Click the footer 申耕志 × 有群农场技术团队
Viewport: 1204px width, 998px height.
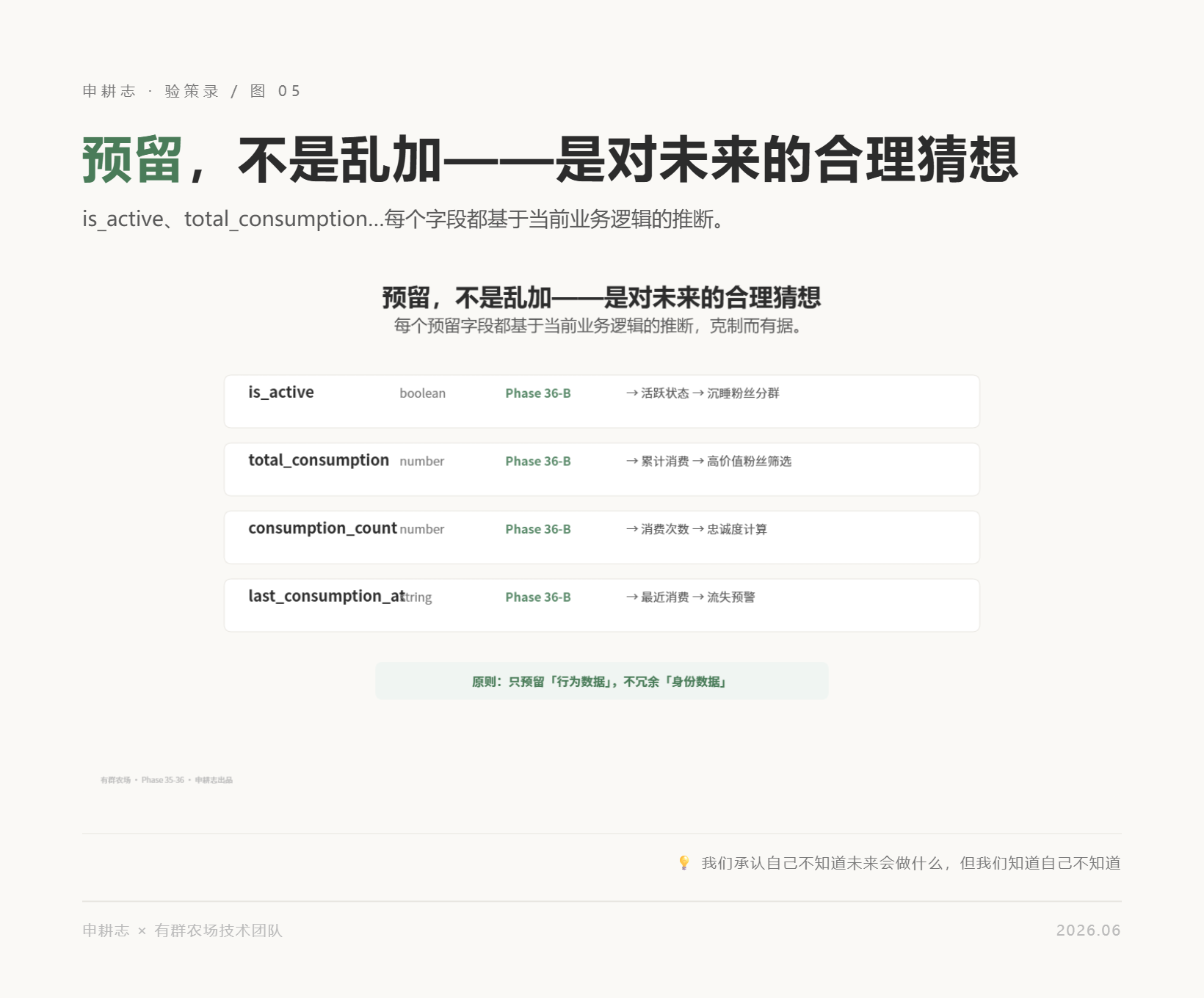(183, 930)
